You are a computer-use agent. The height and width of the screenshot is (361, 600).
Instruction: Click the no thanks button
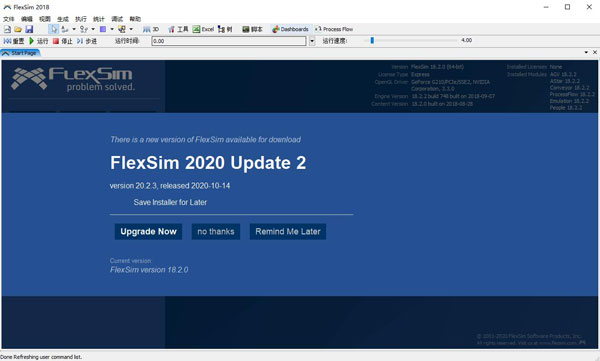point(216,232)
